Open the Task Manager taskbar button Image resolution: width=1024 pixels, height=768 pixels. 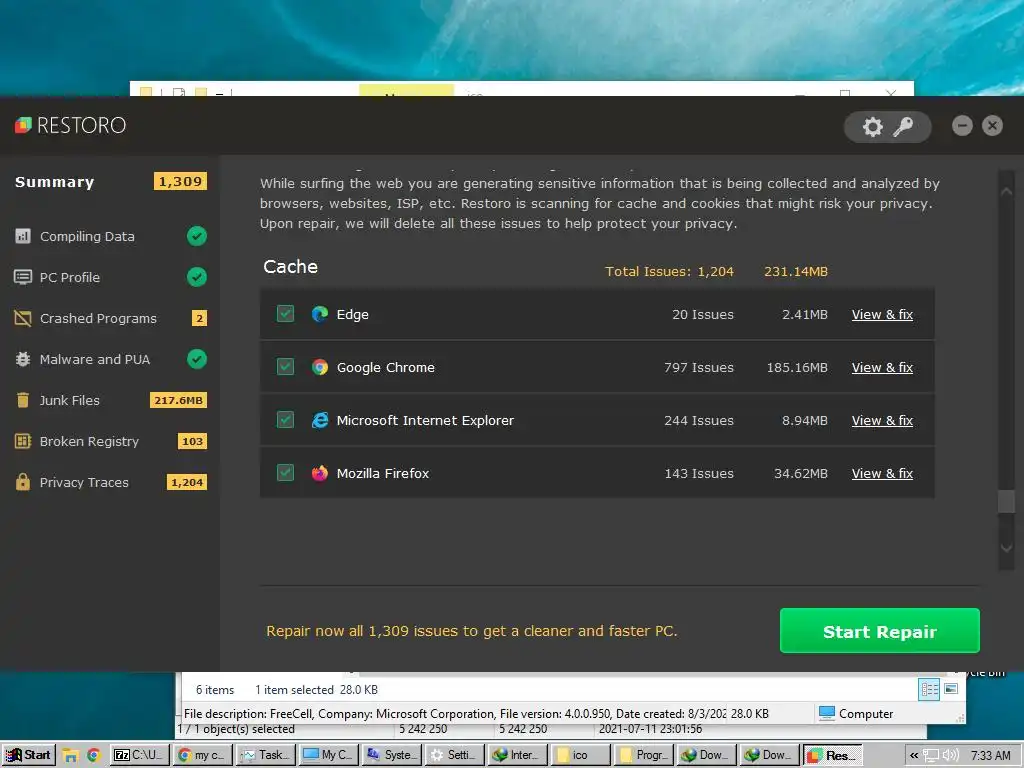click(x=266, y=755)
